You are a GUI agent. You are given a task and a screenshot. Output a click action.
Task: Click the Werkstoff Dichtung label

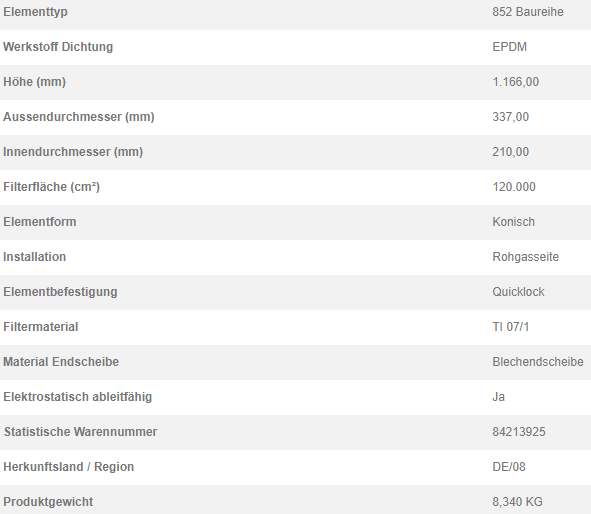click(58, 47)
